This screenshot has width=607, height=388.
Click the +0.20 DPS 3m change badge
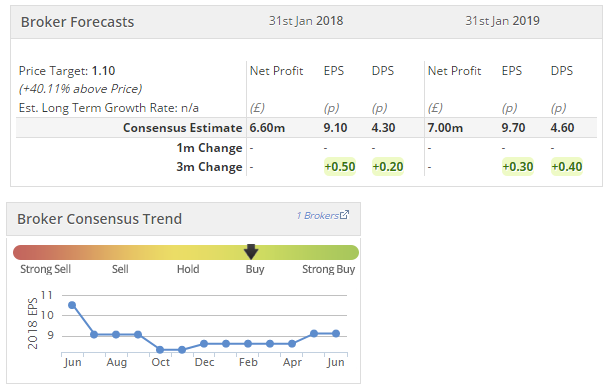(388, 167)
